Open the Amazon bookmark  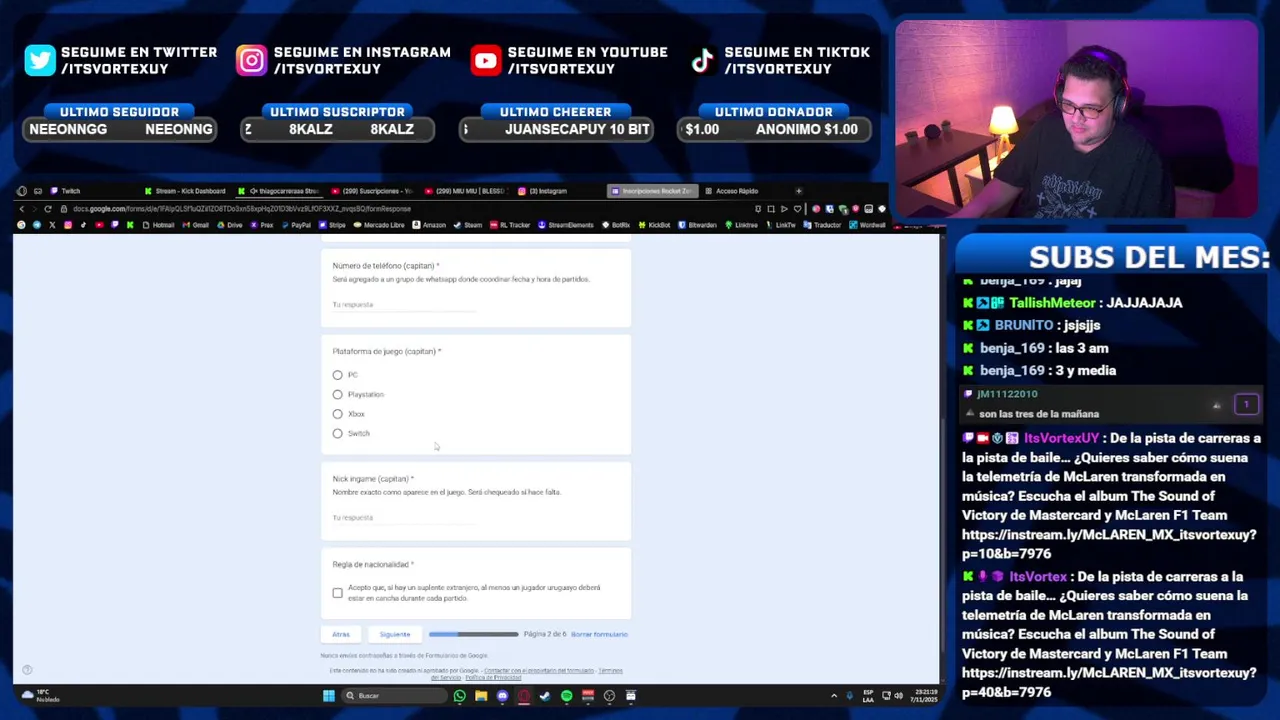pyautogui.click(x=430, y=225)
